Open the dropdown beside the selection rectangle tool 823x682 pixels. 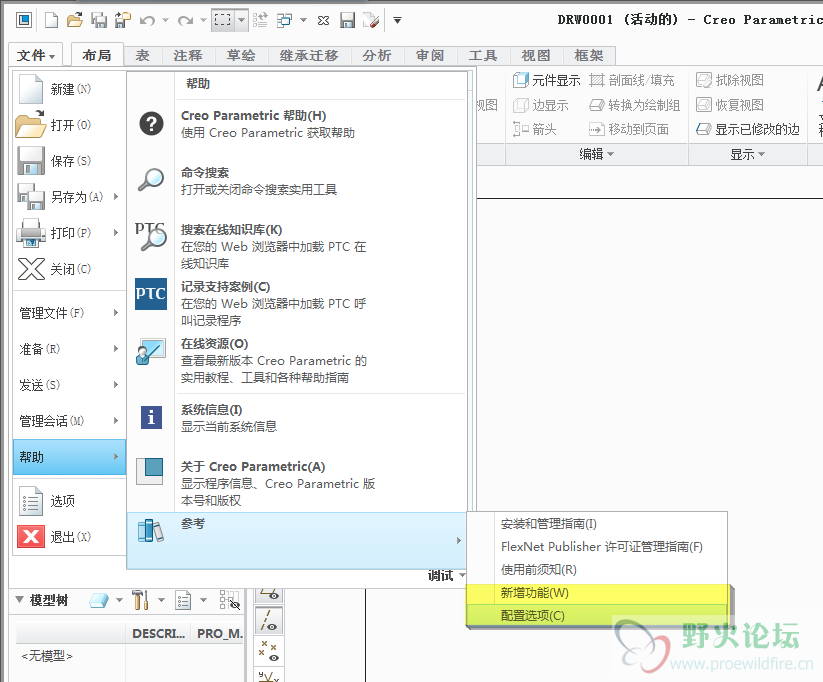tap(241, 20)
